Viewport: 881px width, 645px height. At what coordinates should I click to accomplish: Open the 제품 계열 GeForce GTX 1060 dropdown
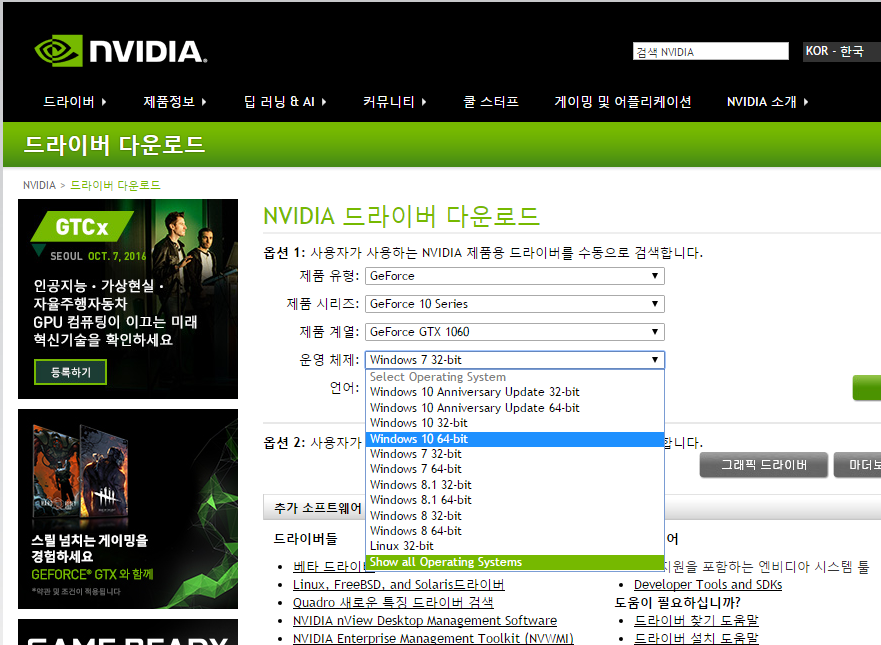point(515,332)
